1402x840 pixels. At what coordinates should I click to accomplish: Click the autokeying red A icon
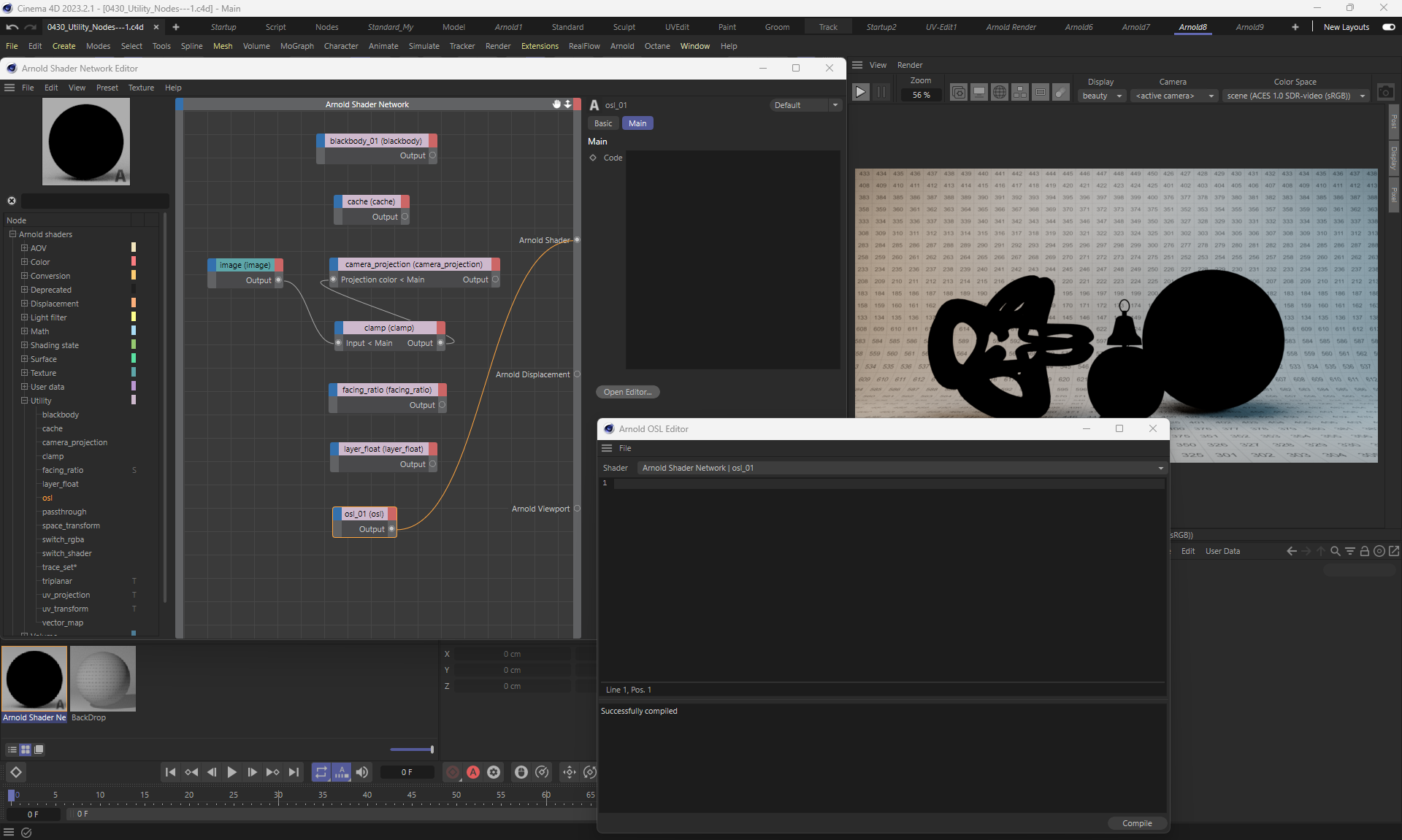click(473, 772)
